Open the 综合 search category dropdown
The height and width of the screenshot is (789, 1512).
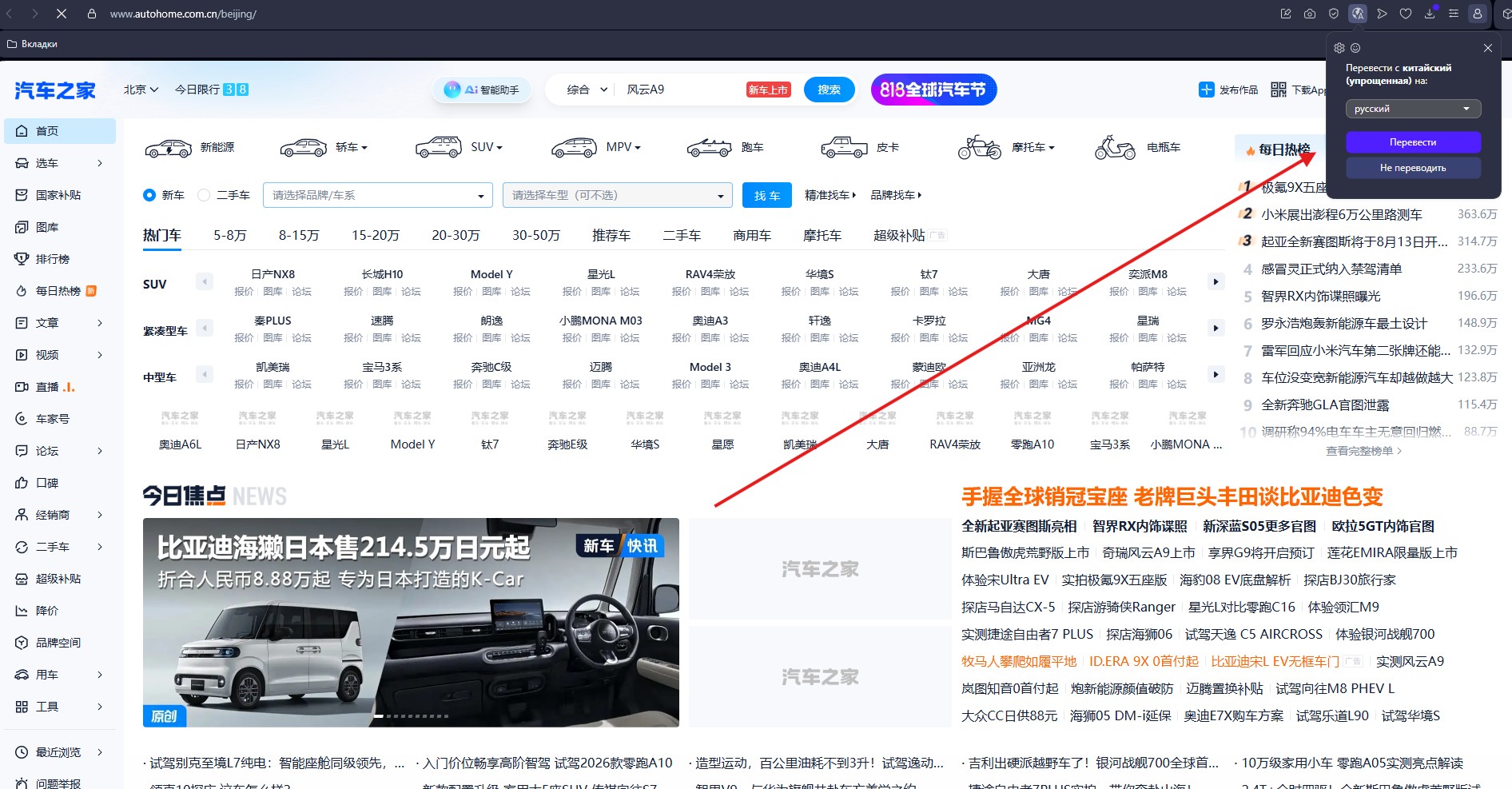point(587,90)
